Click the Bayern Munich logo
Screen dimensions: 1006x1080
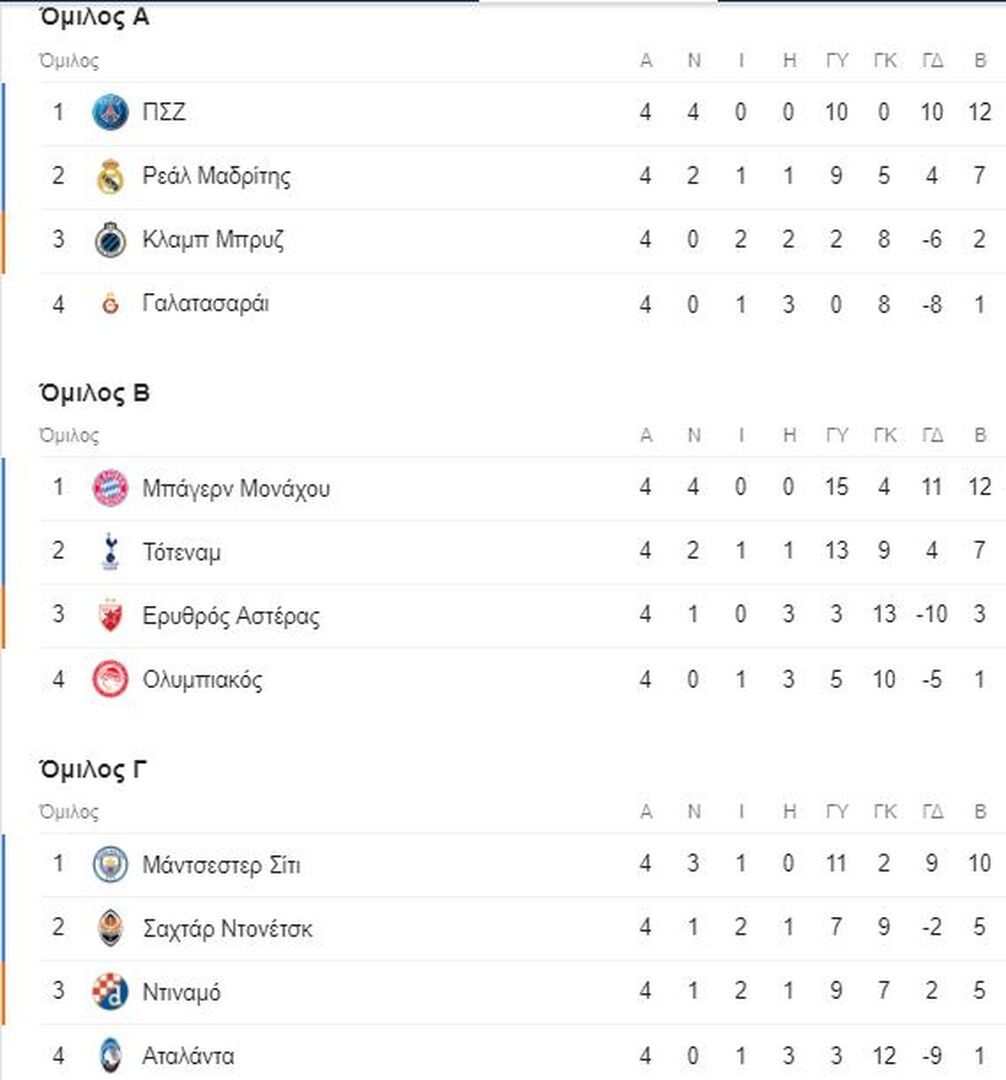click(110, 488)
